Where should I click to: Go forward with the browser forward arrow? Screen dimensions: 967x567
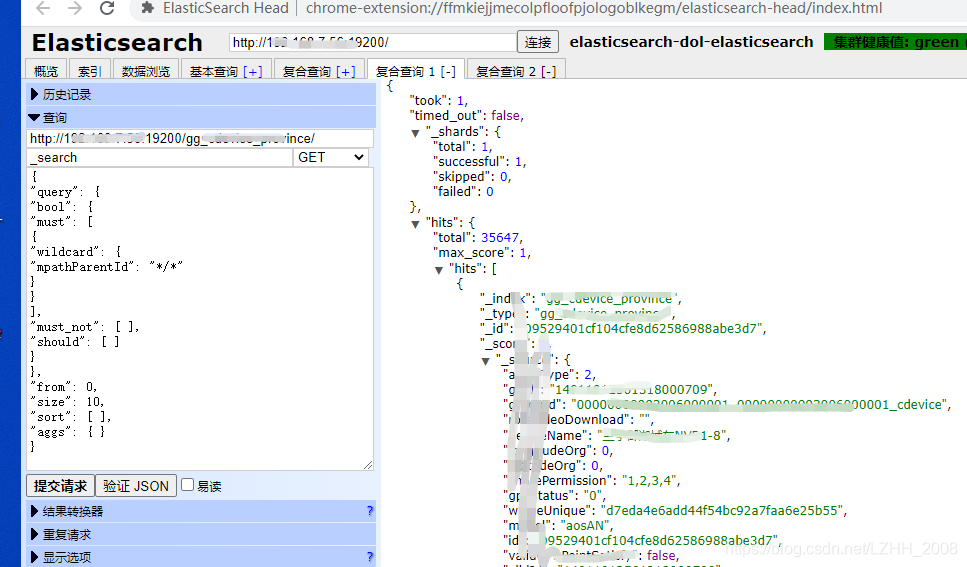(75, 8)
